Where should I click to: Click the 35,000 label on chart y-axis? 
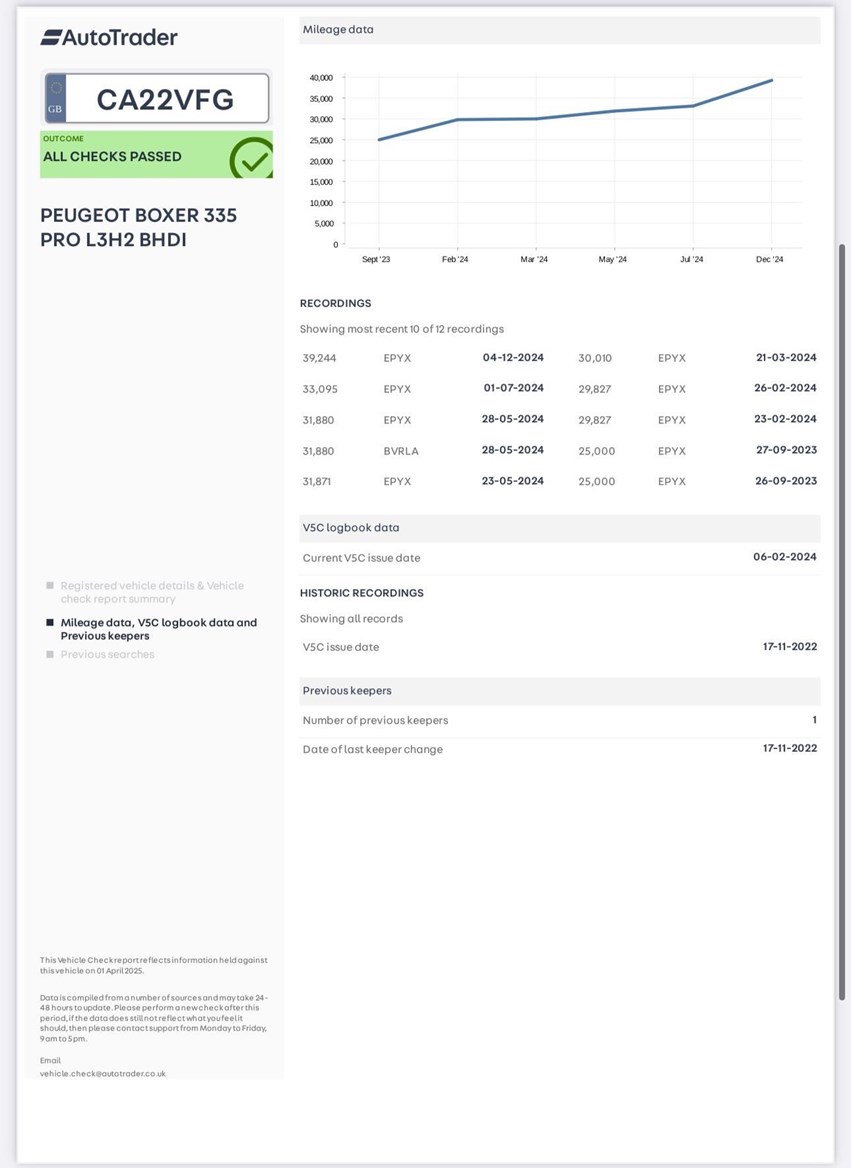[321, 98]
